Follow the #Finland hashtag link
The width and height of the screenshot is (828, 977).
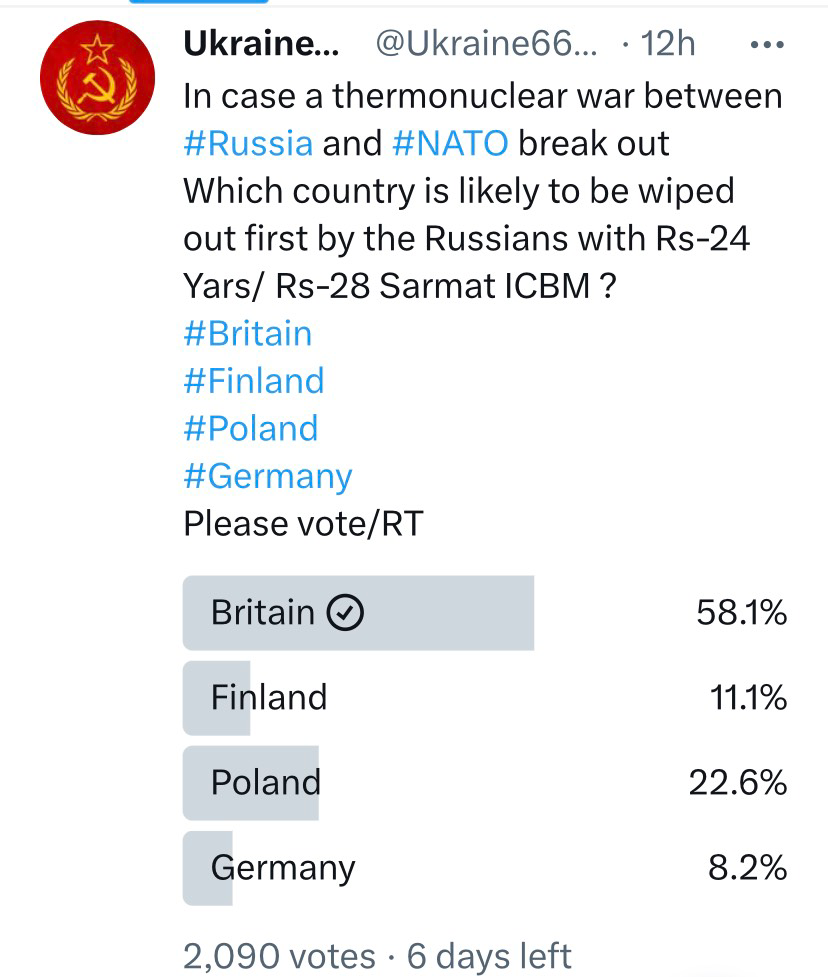pos(254,381)
